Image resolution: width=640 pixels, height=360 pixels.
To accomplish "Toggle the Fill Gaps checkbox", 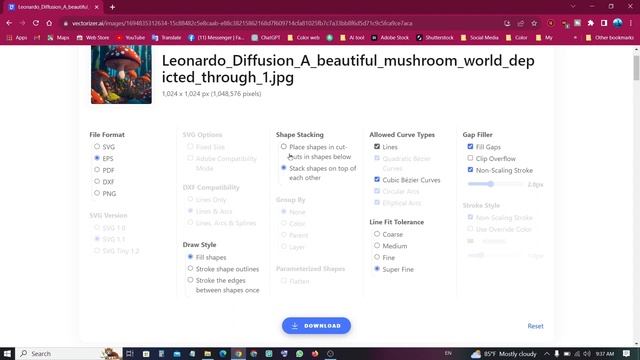I will [x=470, y=147].
